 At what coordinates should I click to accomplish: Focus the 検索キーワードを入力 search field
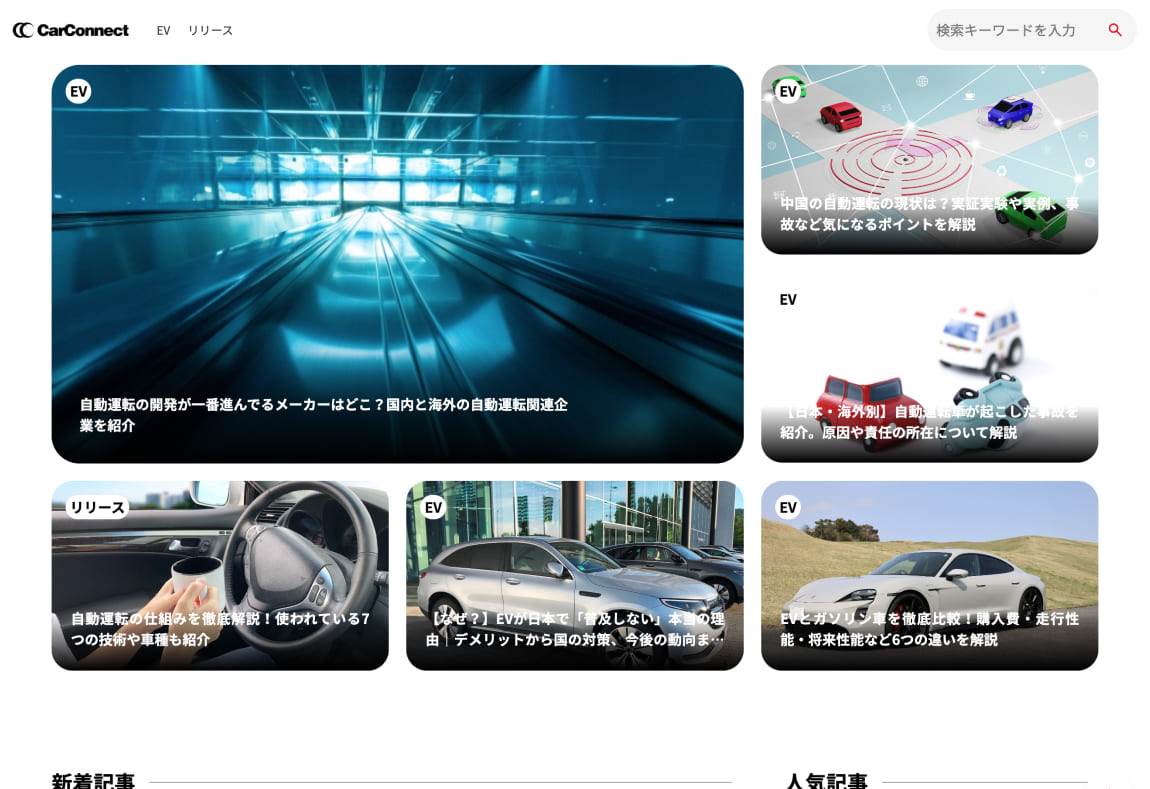pyautogui.click(x=1010, y=30)
